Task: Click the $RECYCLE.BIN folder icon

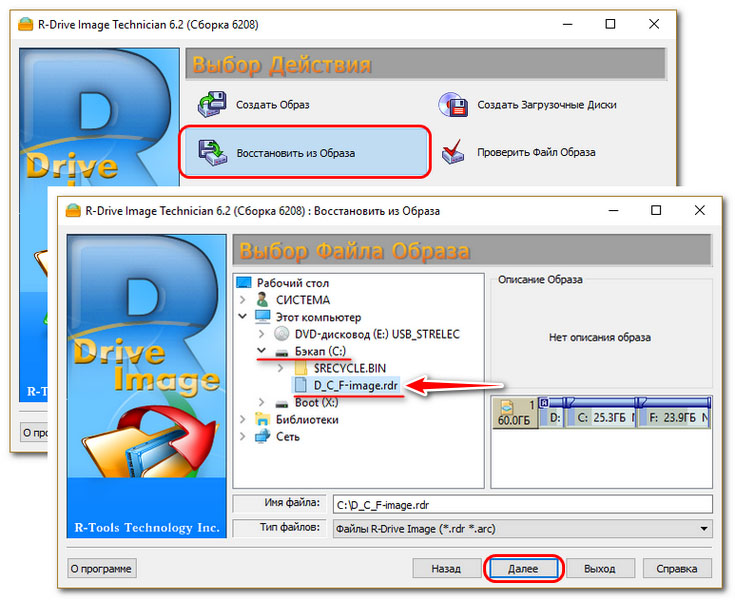Action: 300,368
